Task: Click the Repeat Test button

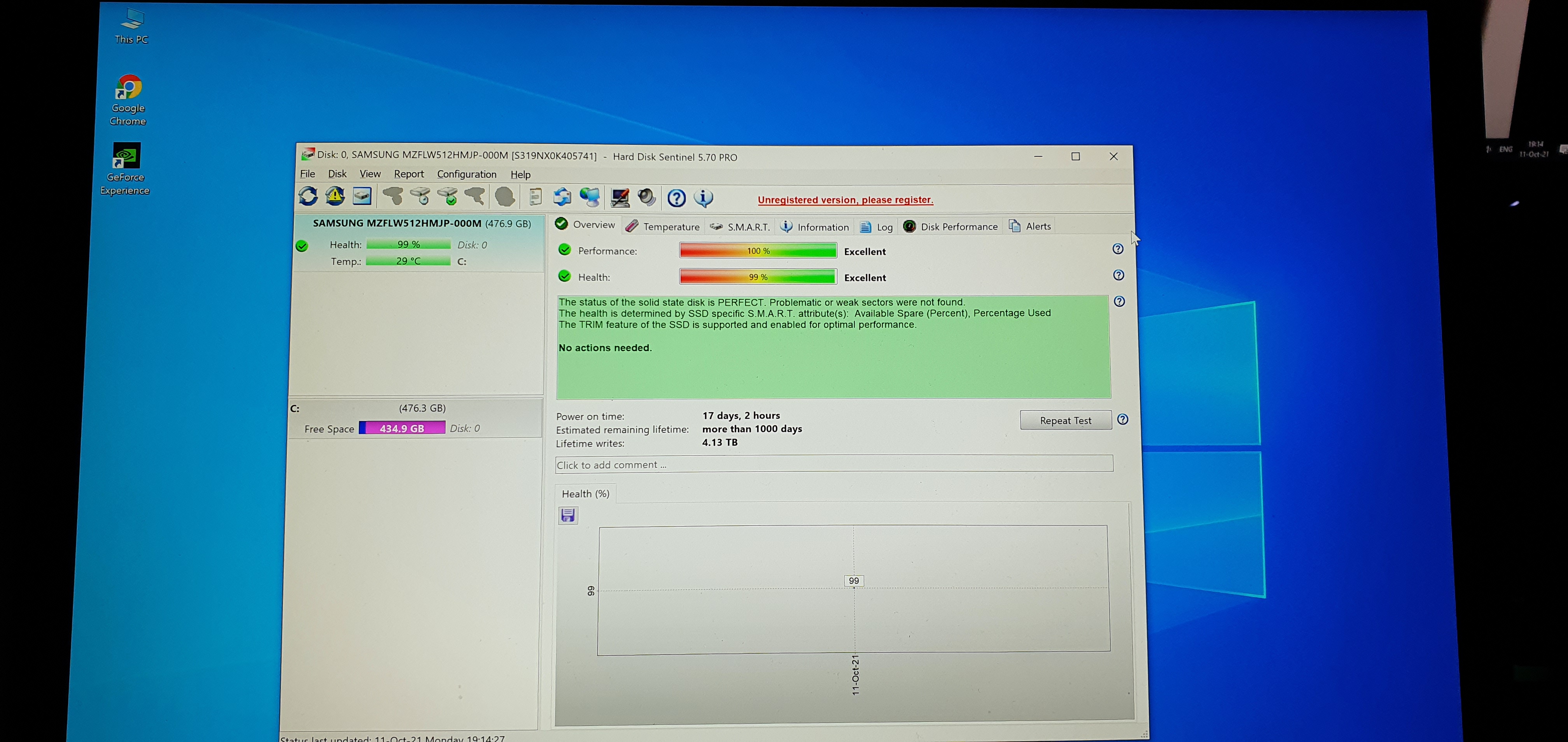Action: [1066, 421]
